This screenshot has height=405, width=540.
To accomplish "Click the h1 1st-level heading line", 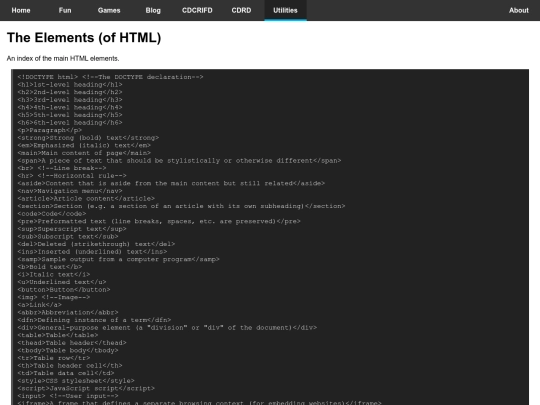I will pos(70,85).
